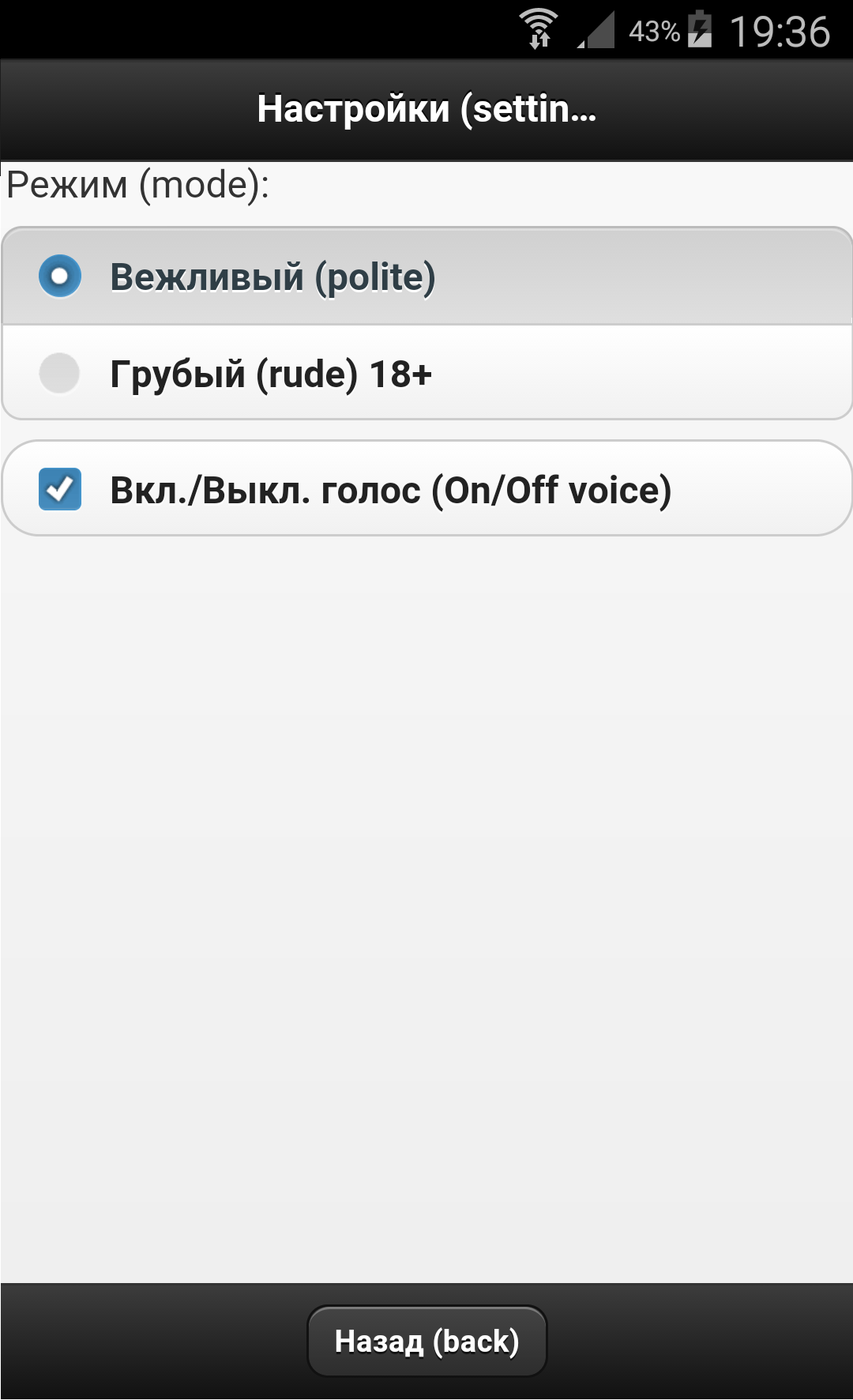This screenshot has height=1400, width=853.
Task: Tap the Wi-Fi status icon
Action: click(539, 30)
